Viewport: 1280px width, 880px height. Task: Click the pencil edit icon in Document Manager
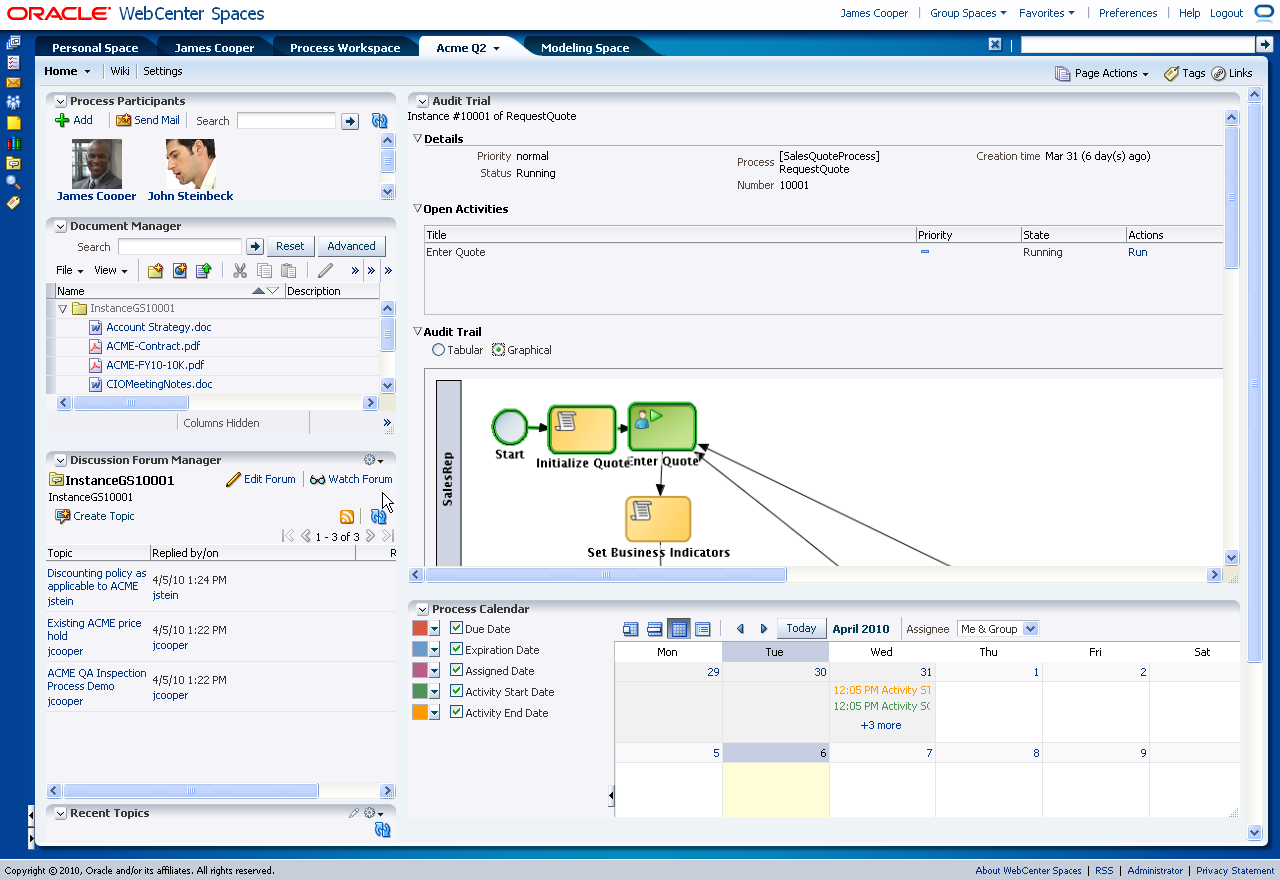(x=325, y=270)
